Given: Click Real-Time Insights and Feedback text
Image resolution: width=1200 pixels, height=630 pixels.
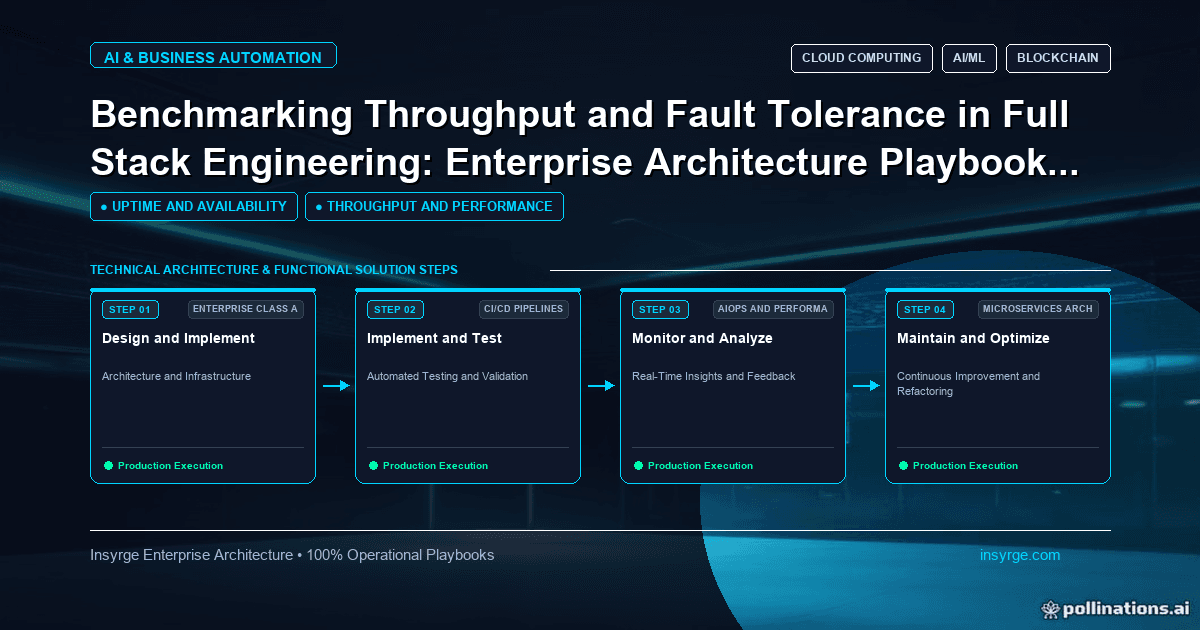Looking at the screenshot, I should point(714,376).
